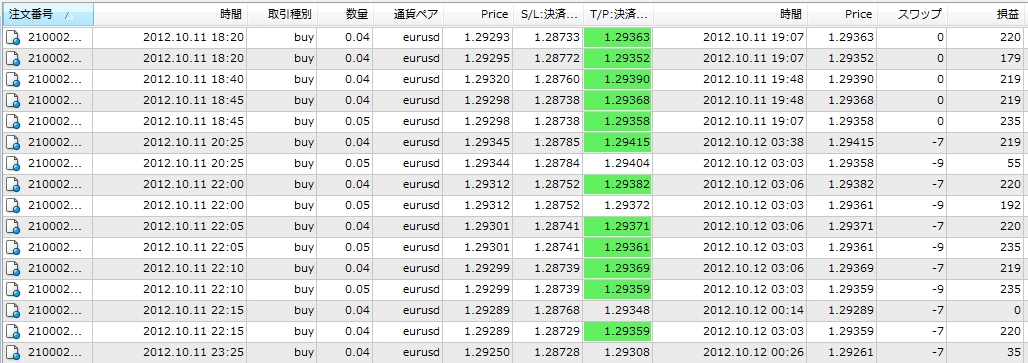Select close price 1.29261
Screen dimensions: 1028x363
coord(851,353)
